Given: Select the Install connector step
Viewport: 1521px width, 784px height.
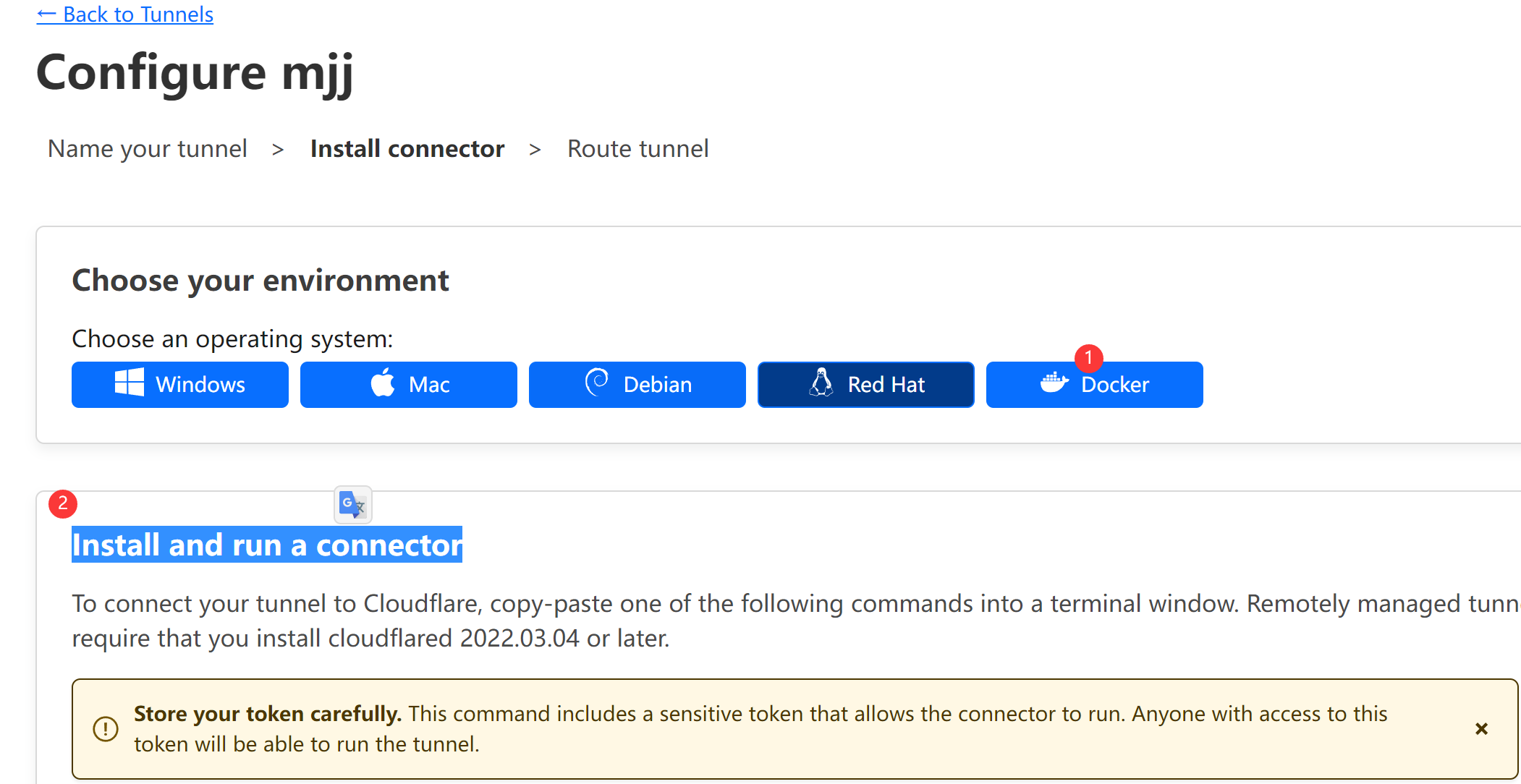Looking at the screenshot, I should pos(407,149).
